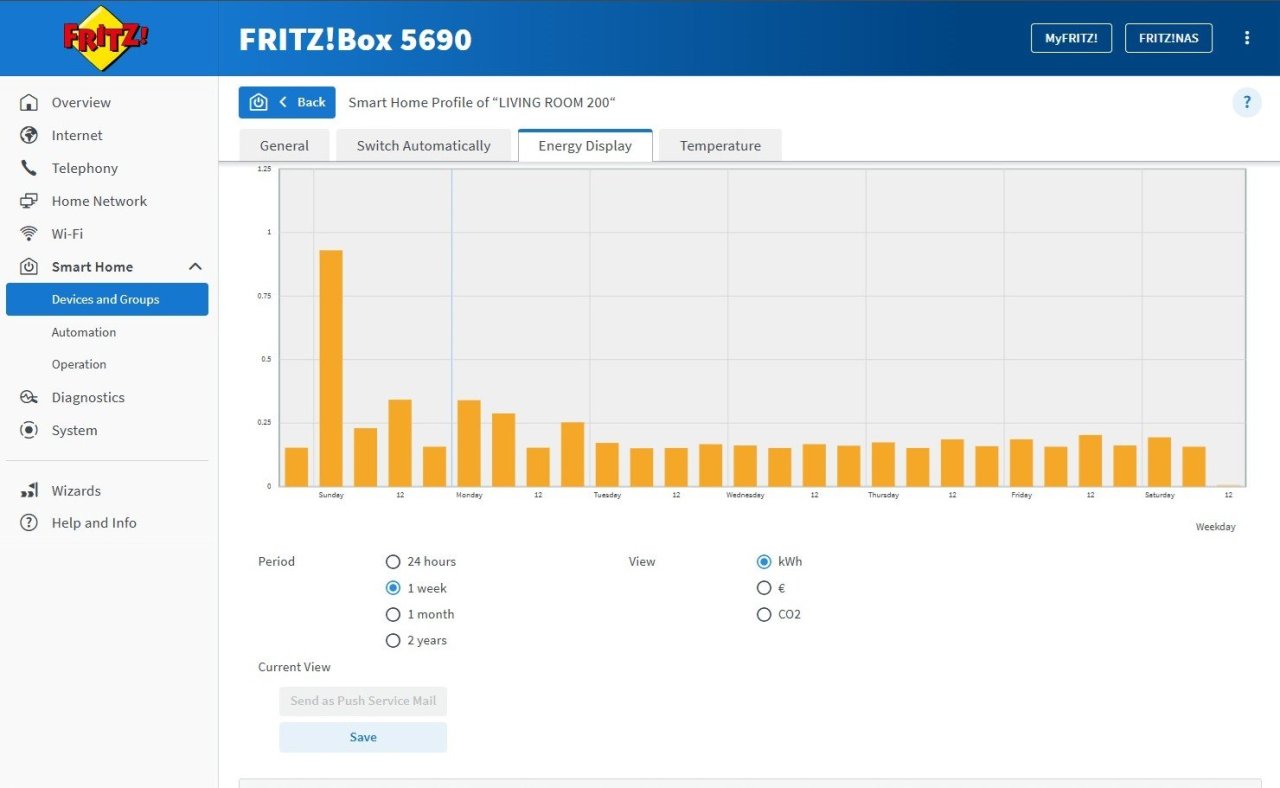The image size is (1280, 788).
Task: Click the tallest Sunday energy bar
Action: tap(331, 368)
